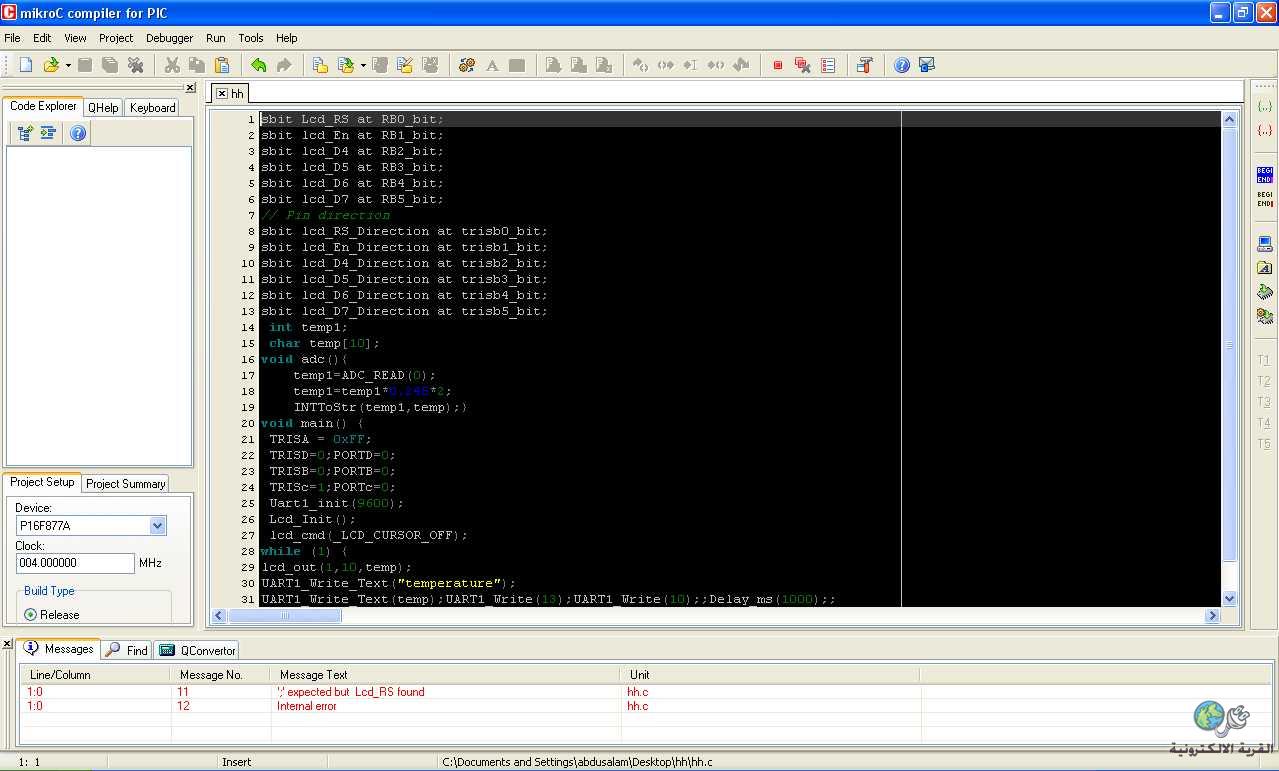Click the Line/Column column header
The width and height of the screenshot is (1279, 771).
tap(95, 675)
